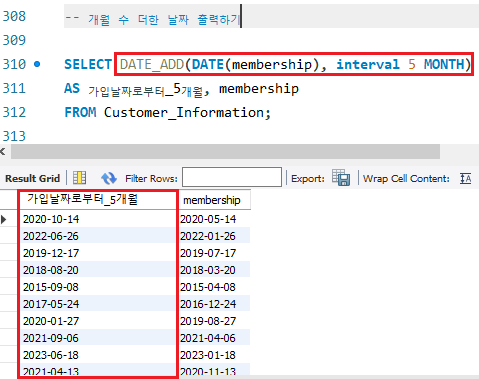
Task: Select cell 2017-05-24
Action: [97, 304]
